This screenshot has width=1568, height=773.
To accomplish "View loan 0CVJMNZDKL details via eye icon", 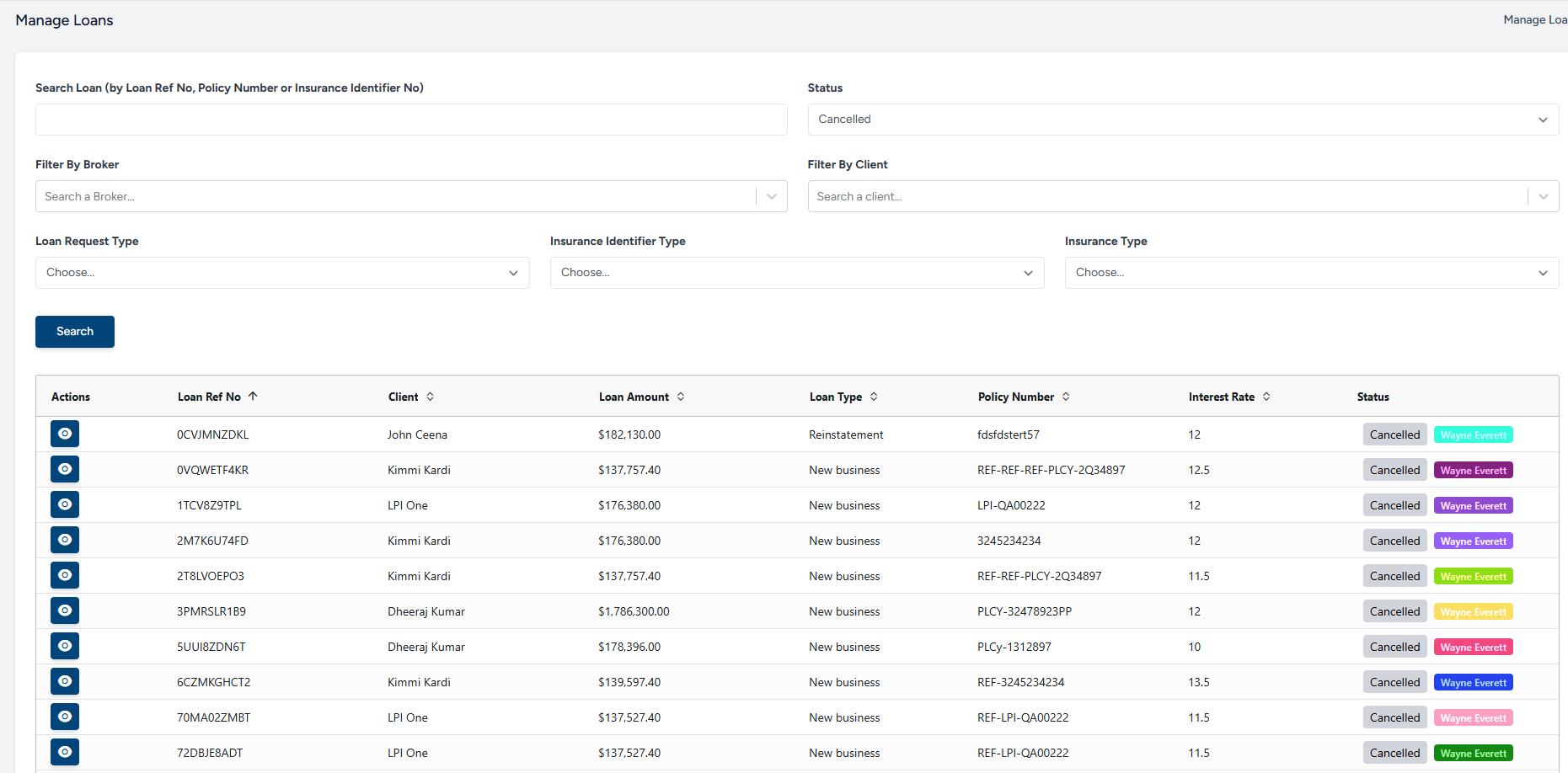I will tap(65, 434).
